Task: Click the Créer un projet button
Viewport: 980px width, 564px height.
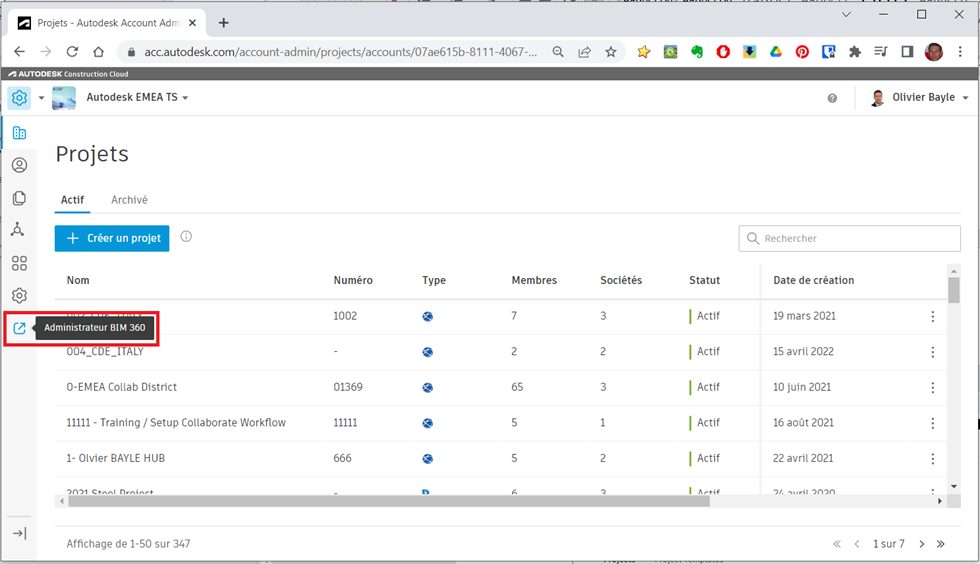Action: pos(112,238)
